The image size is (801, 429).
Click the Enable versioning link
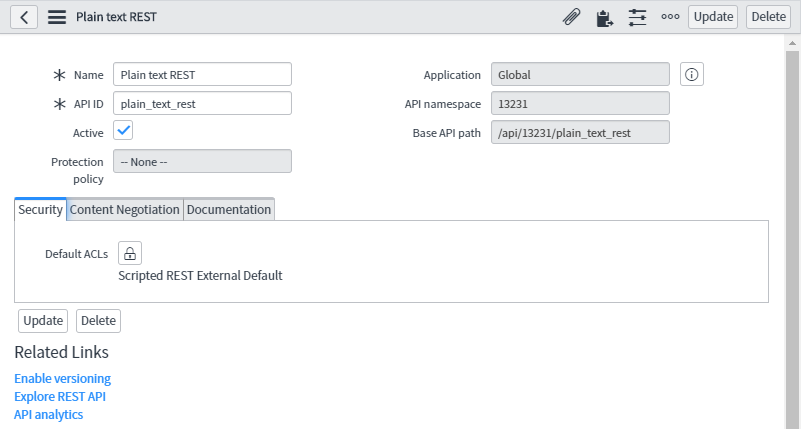click(x=62, y=378)
